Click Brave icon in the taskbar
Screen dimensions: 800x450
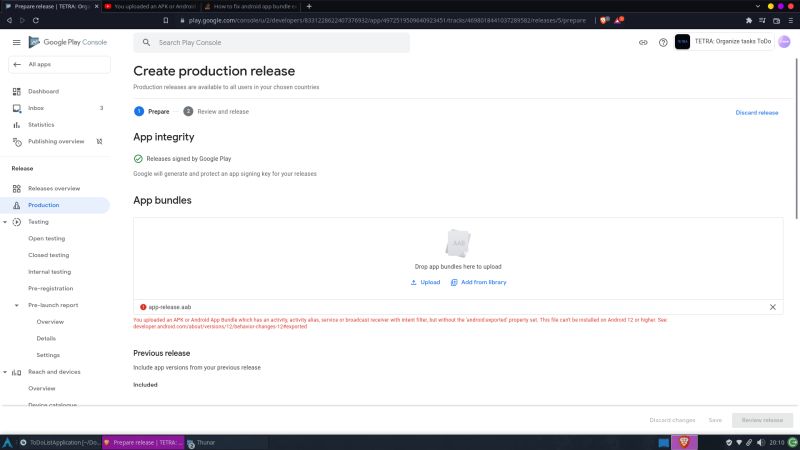684,442
